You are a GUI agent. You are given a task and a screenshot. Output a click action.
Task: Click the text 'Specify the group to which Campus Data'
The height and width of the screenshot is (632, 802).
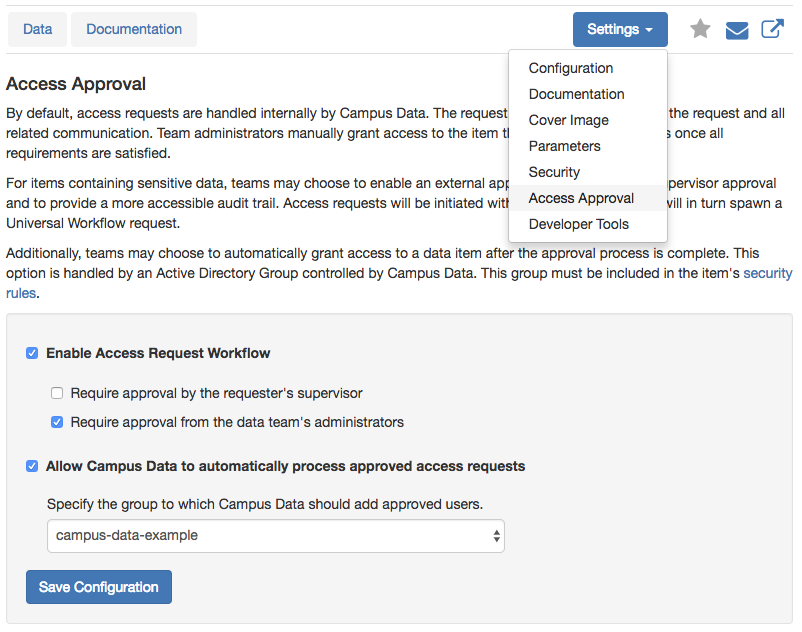[x=176, y=504]
